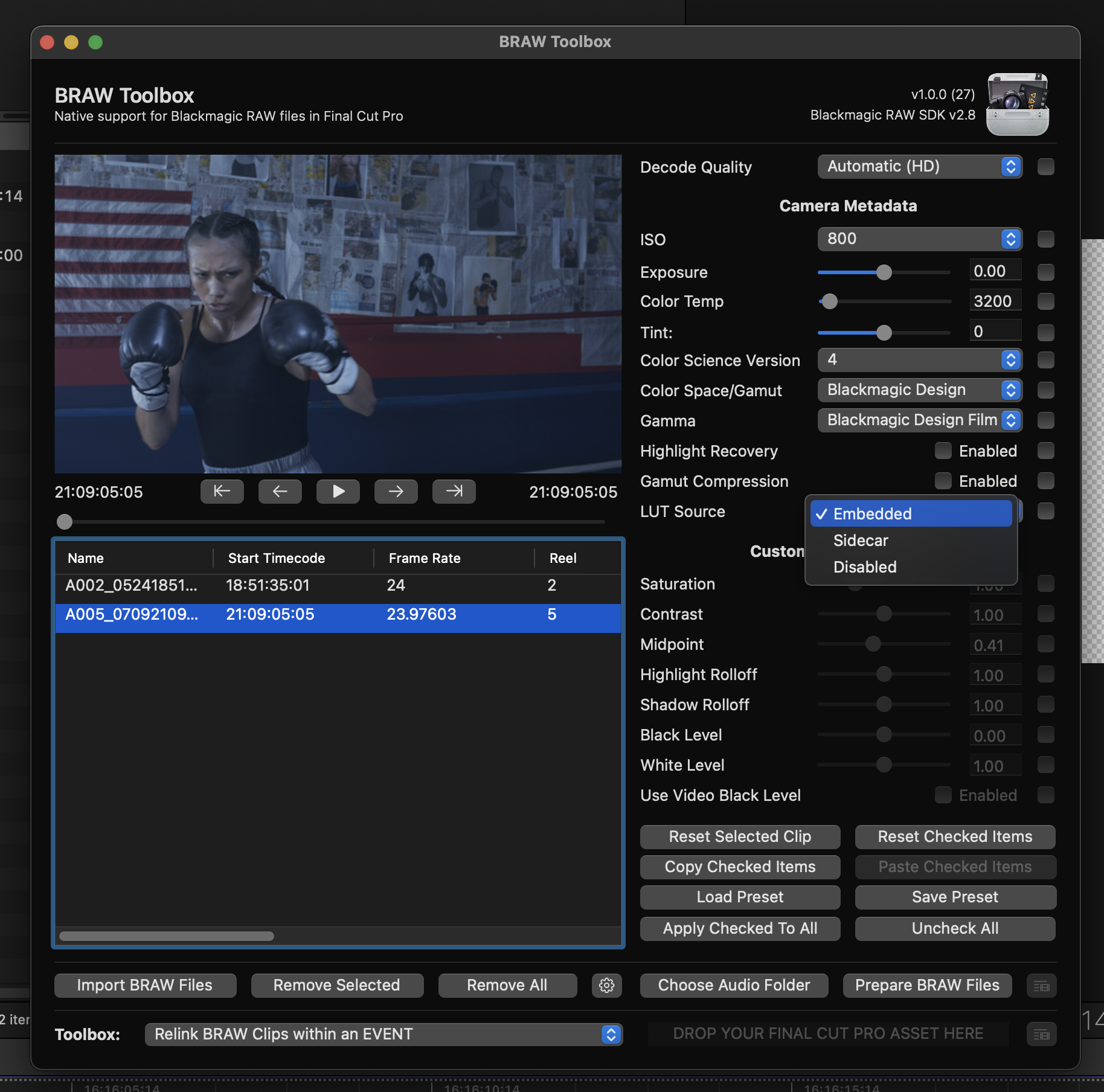Click the Import BRAW Files button
Viewport: 1104px width, 1092px height.
coord(144,985)
